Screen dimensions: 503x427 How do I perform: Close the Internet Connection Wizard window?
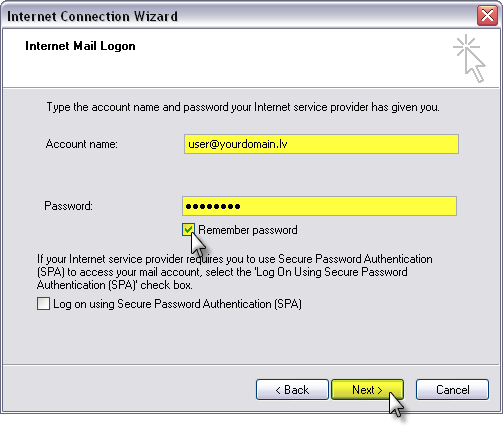click(x=487, y=15)
